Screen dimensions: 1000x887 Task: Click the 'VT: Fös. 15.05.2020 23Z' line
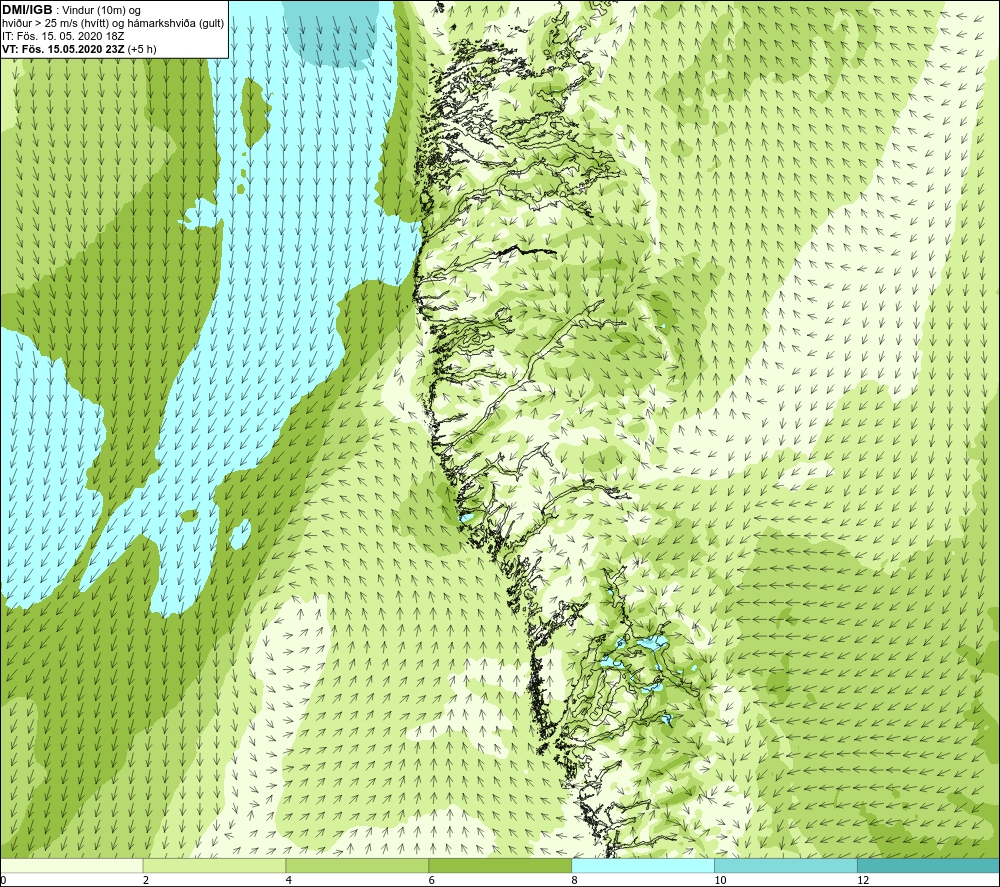click(79, 48)
